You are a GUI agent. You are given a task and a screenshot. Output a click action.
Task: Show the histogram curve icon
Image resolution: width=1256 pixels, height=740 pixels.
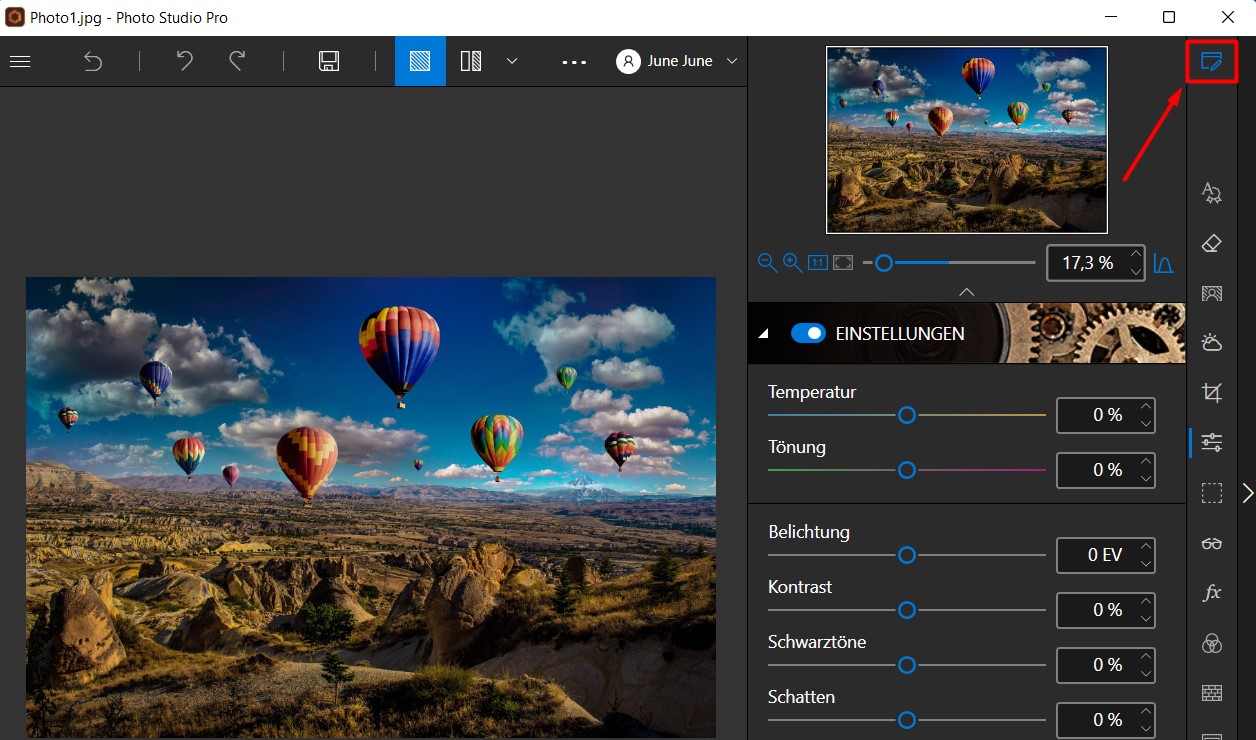tap(1163, 263)
